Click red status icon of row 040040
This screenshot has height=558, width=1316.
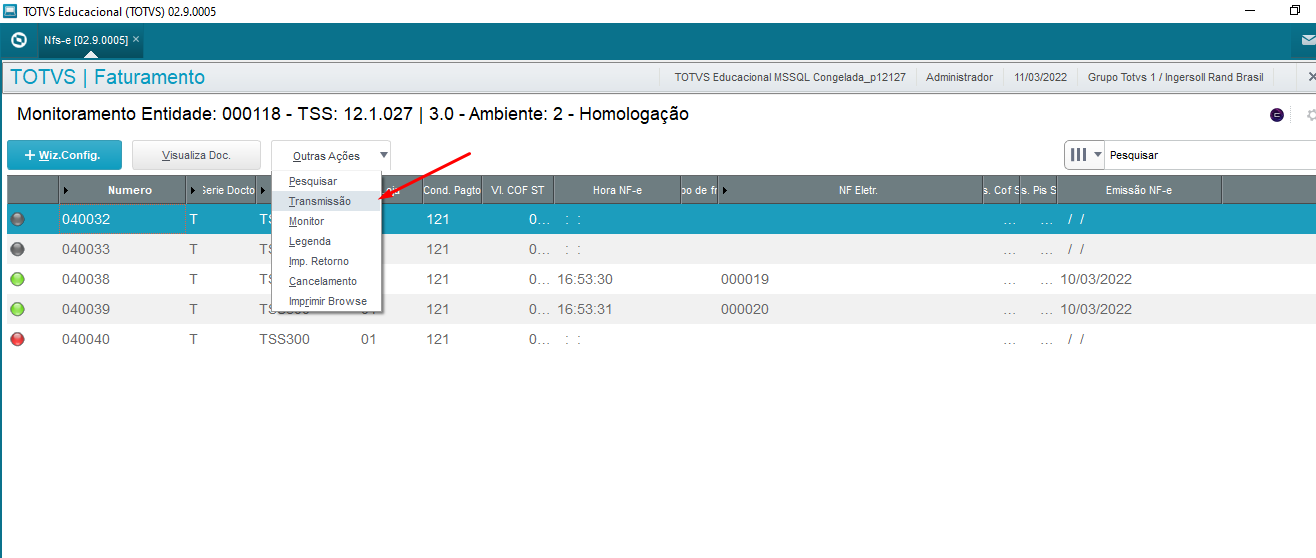17,339
